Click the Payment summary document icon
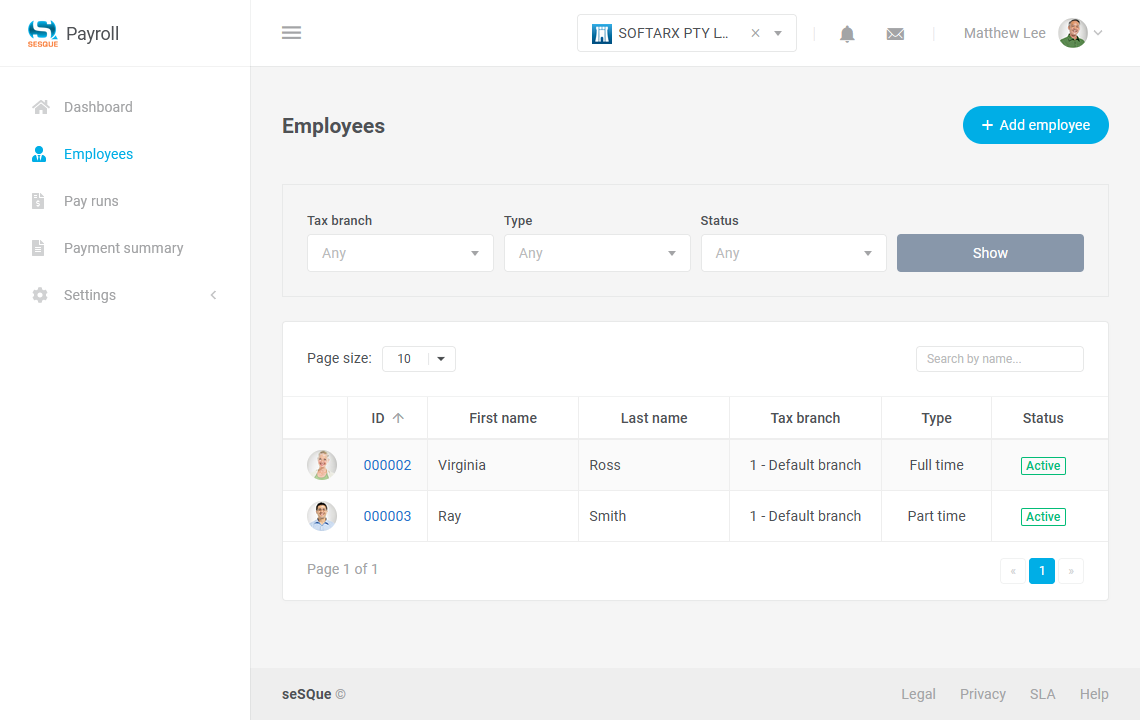 (x=39, y=248)
